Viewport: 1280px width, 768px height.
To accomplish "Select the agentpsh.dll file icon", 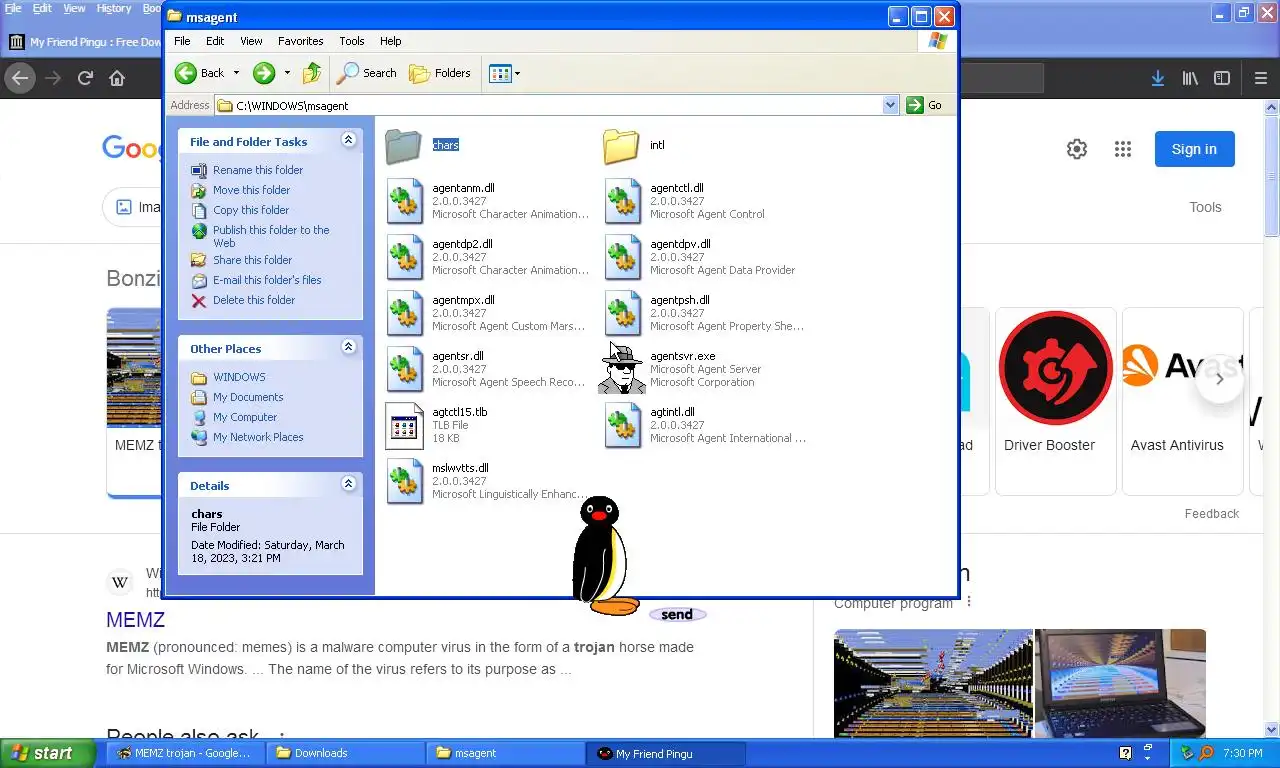I will click(623, 313).
